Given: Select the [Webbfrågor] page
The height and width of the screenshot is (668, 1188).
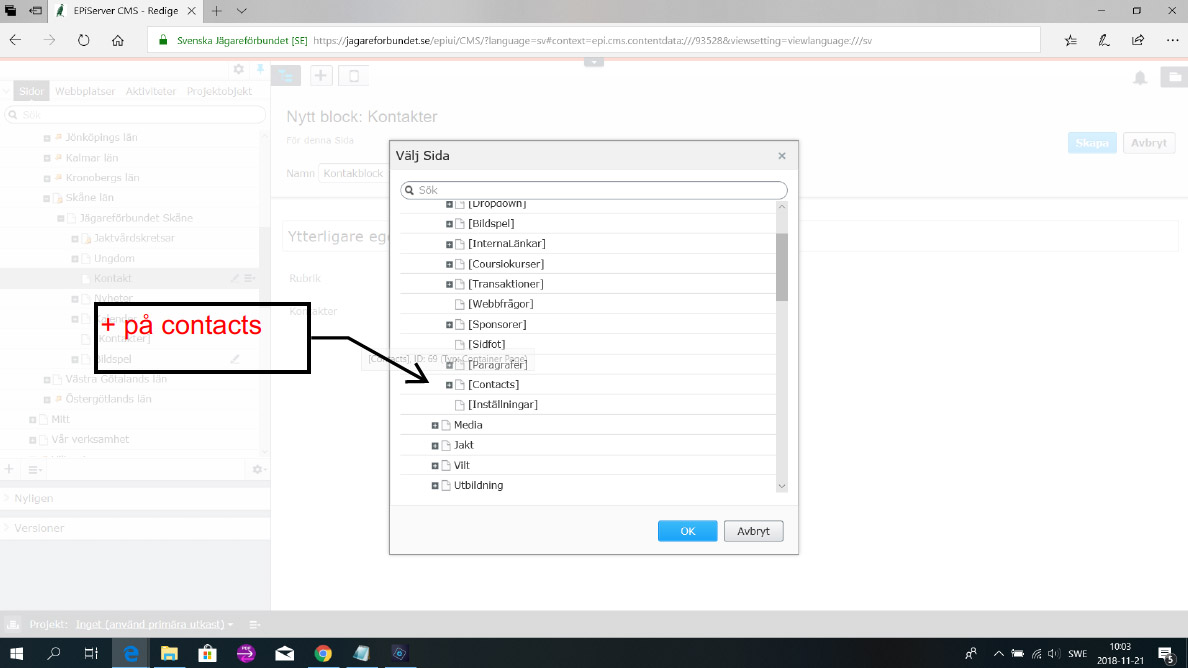Looking at the screenshot, I should point(500,304).
